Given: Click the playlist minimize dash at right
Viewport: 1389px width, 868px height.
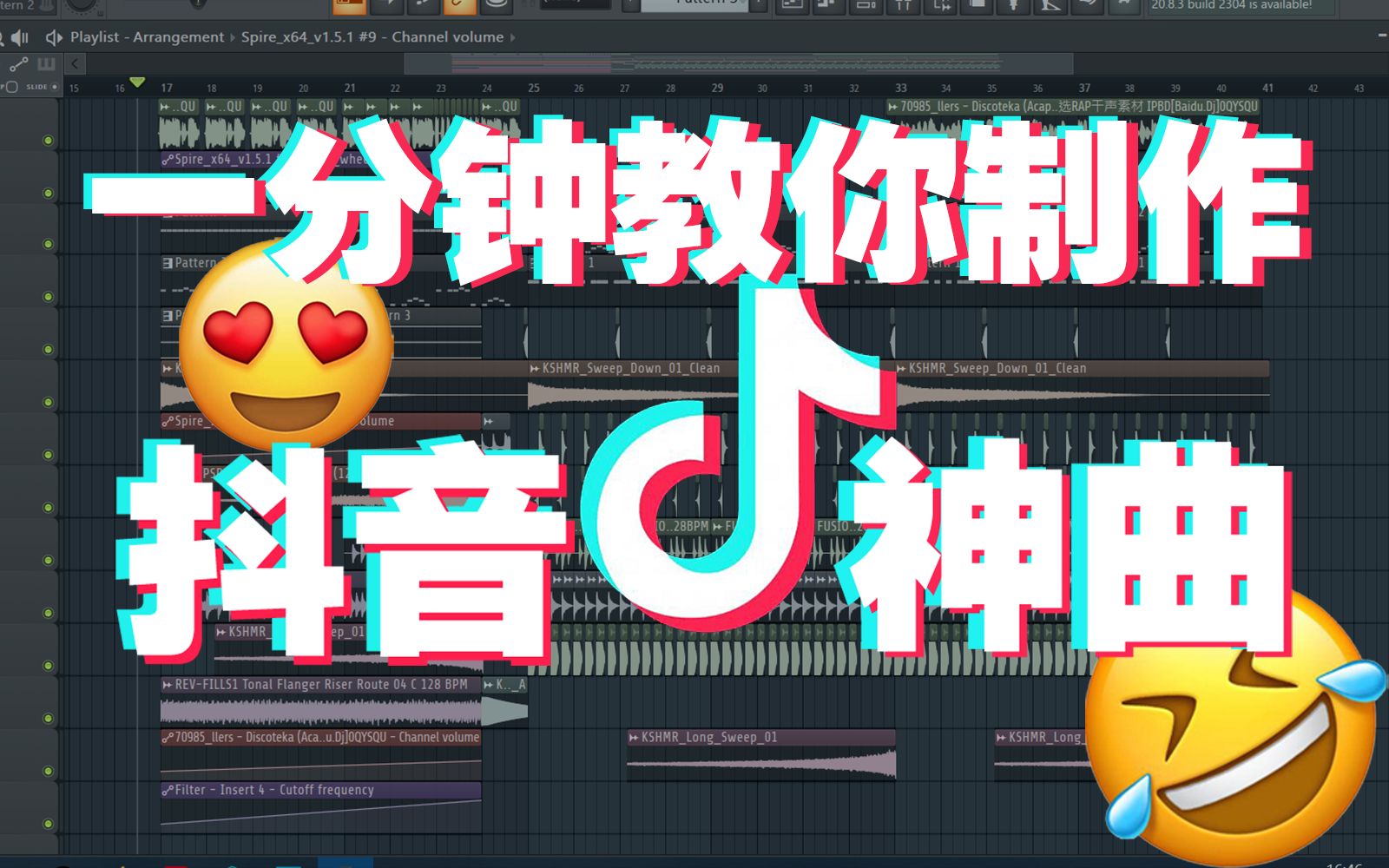Looking at the screenshot, I should [1382, 36].
